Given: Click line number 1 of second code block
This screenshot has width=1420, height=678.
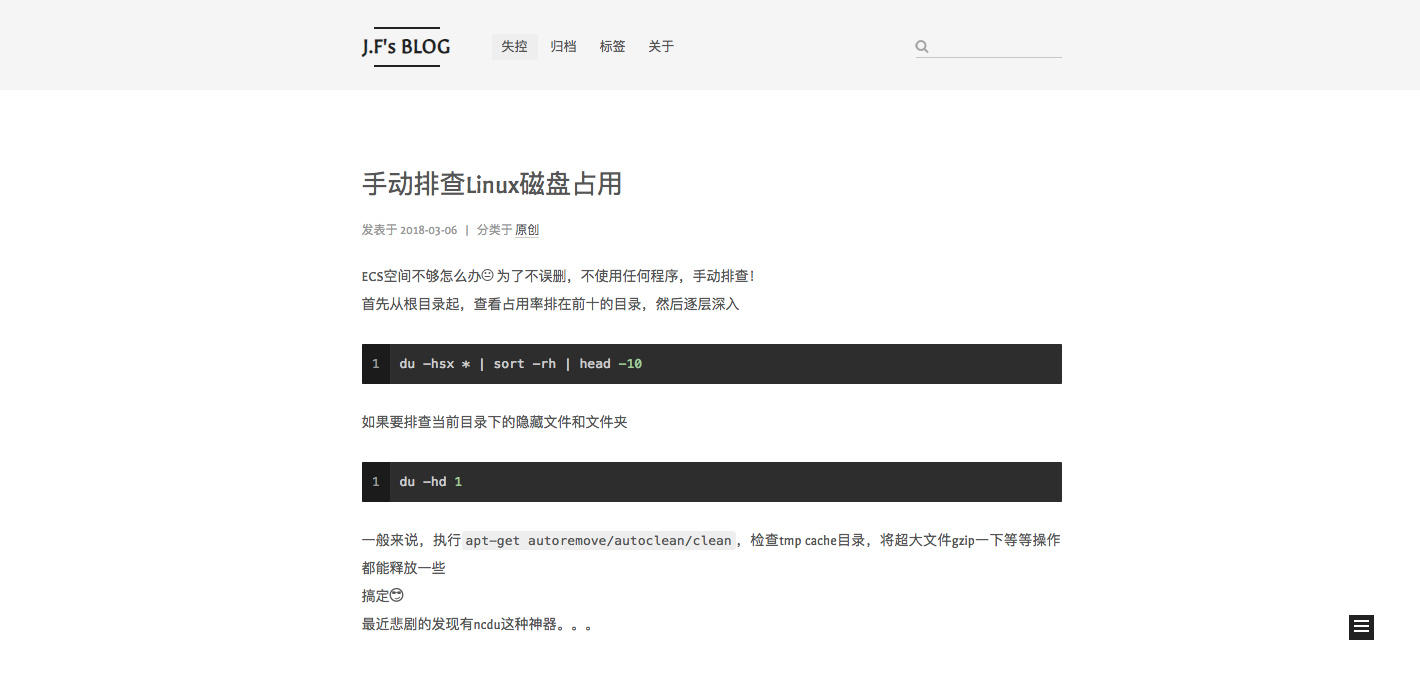Looking at the screenshot, I should 376,482.
